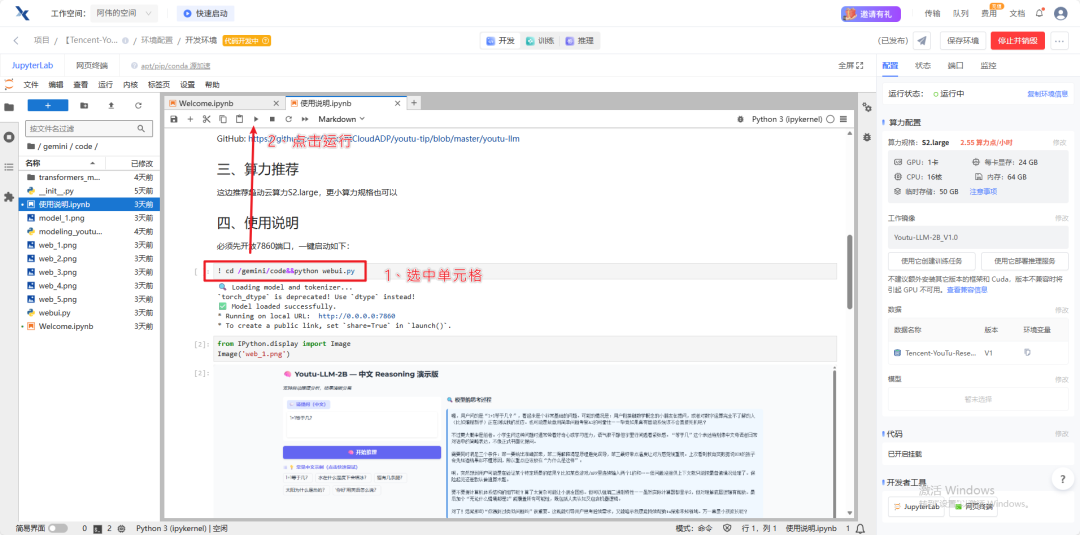Open the debugger bug icon in right sidebar
1080x535 pixels.
click(867, 137)
